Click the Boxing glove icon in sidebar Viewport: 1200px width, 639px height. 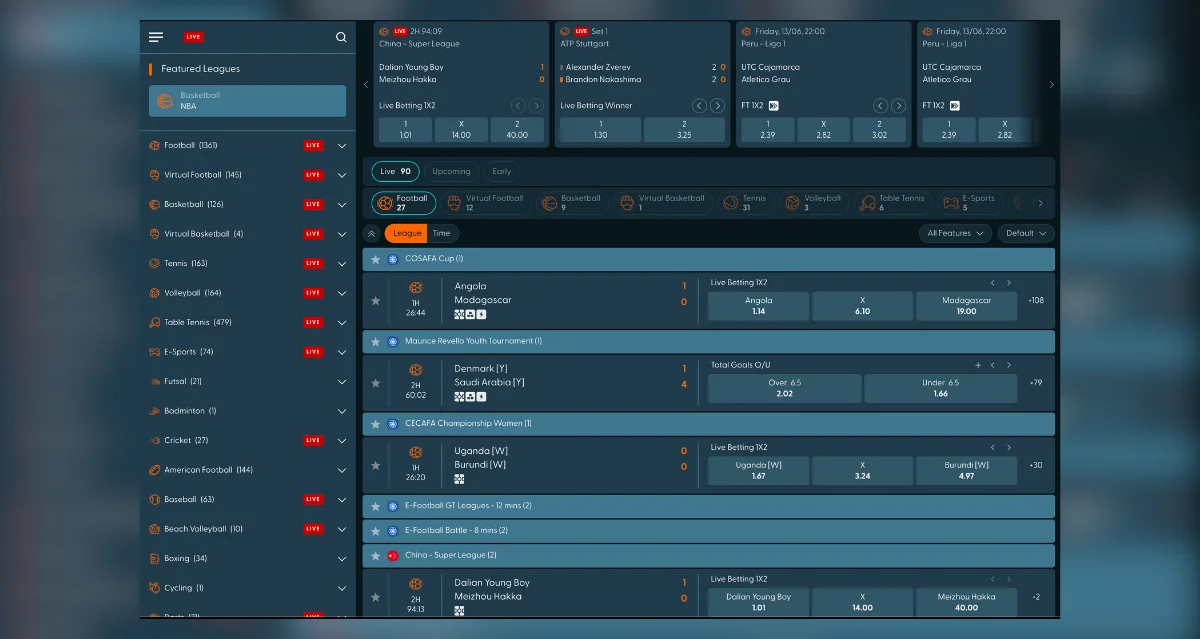pos(155,558)
